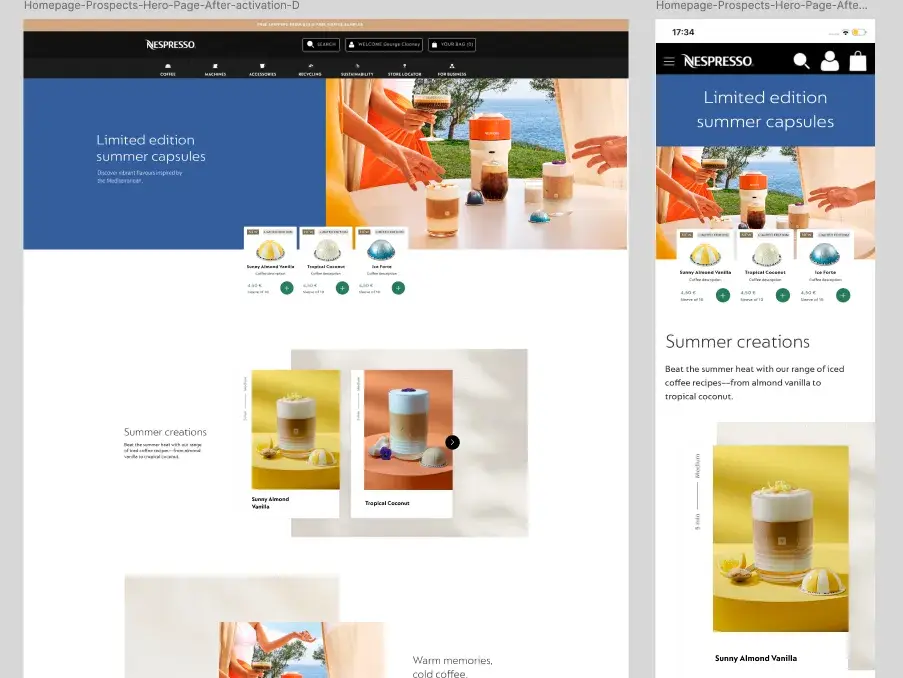Screen dimensions: 903x678
Task: Add Sunny Almond Vanilla to bag on desktop
Action: coord(287,288)
